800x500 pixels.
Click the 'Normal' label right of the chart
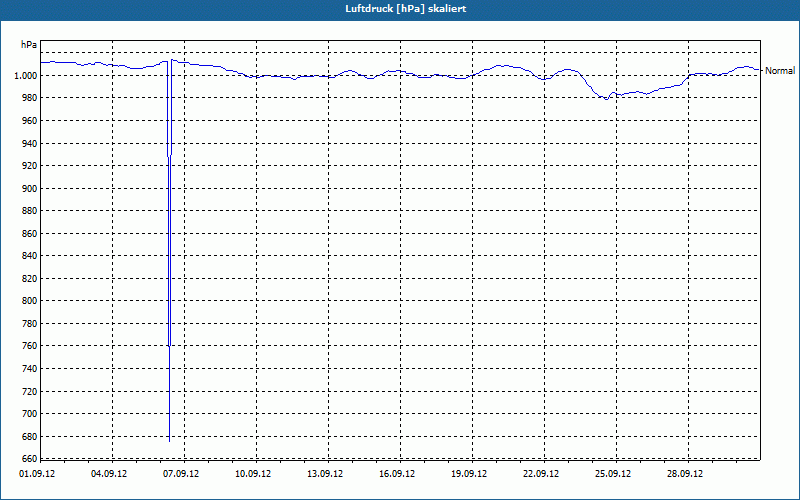pos(780,71)
